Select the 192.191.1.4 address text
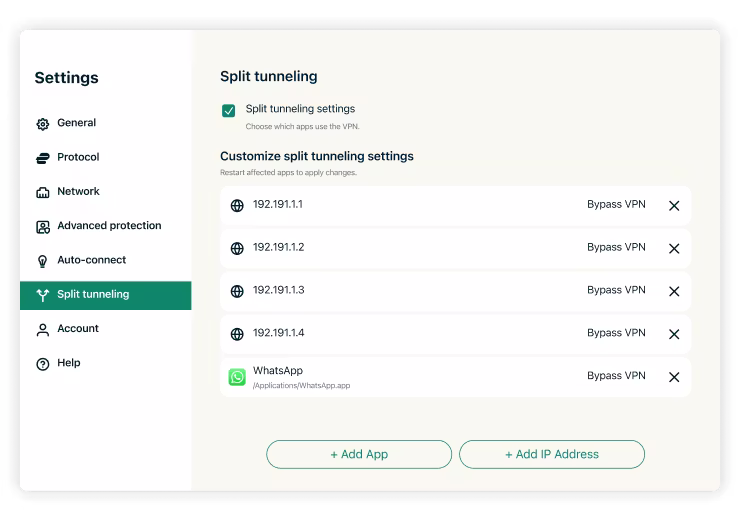The height and width of the screenshot is (520, 740). coord(278,333)
